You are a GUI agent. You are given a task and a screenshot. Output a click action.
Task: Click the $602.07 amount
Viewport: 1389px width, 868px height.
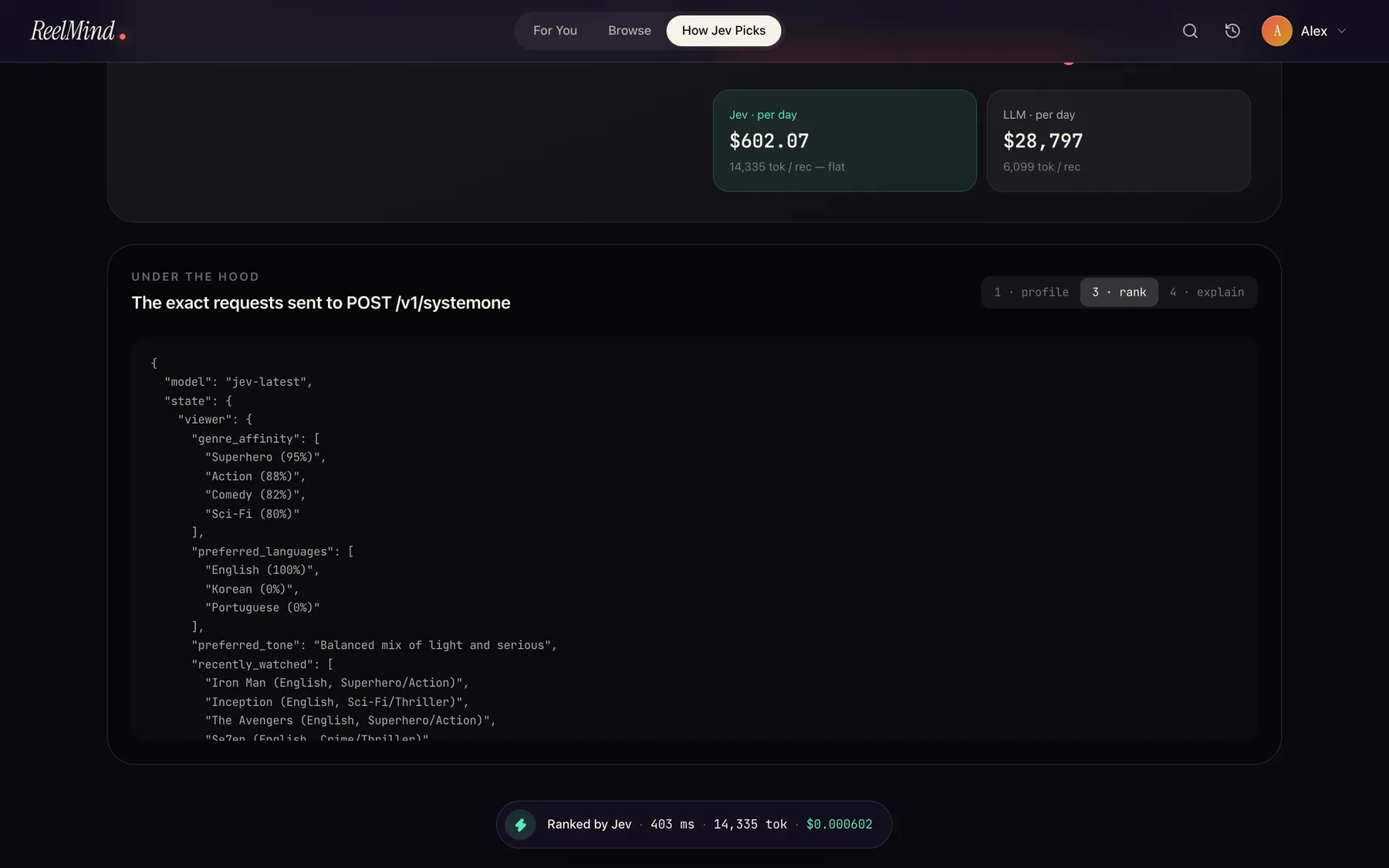[769, 141]
